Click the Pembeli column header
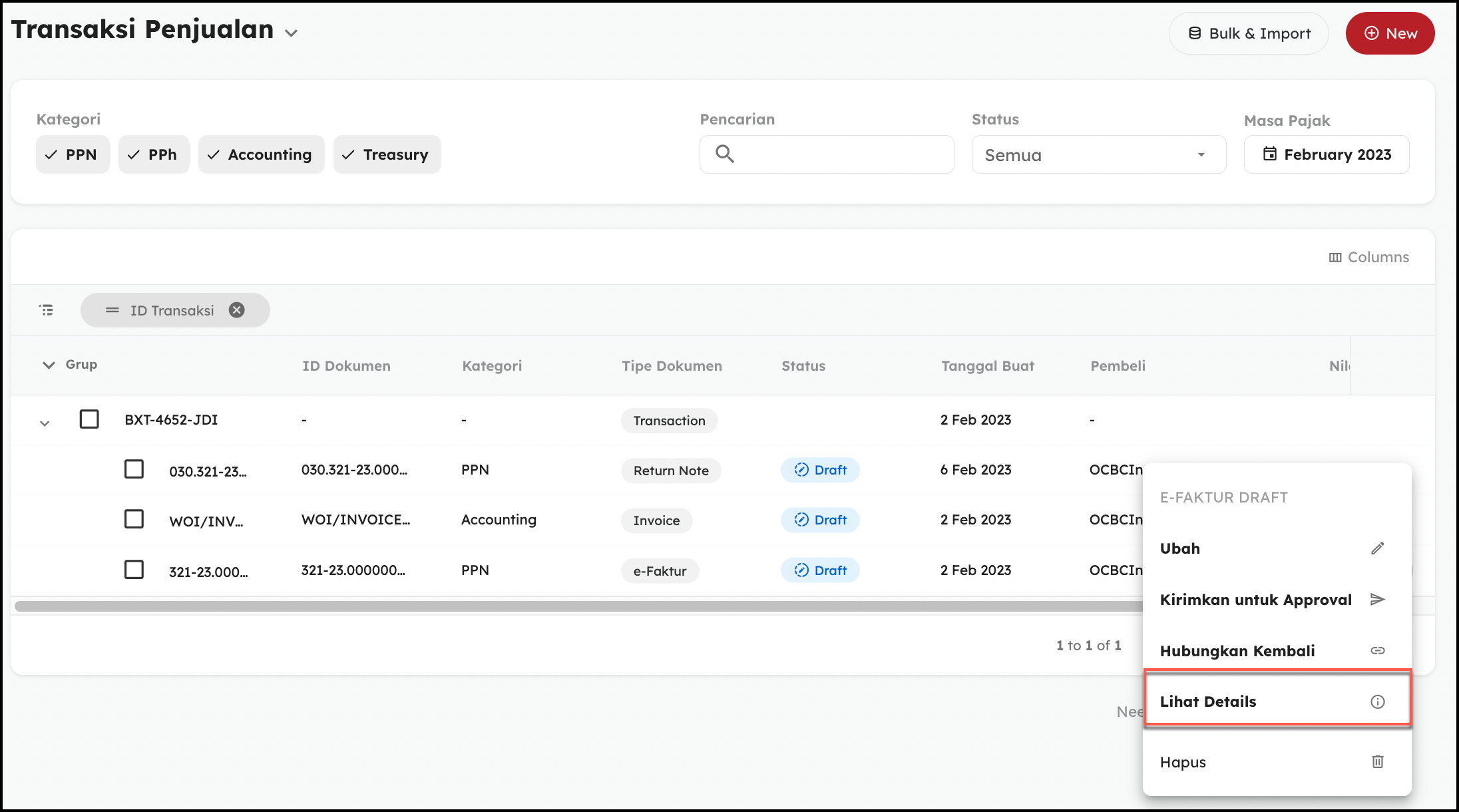The height and width of the screenshot is (812, 1459). (x=1118, y=365)
